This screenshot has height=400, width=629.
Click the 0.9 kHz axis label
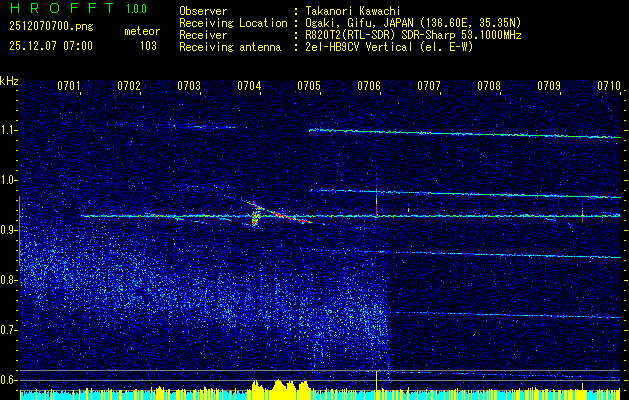click(8, 230)
